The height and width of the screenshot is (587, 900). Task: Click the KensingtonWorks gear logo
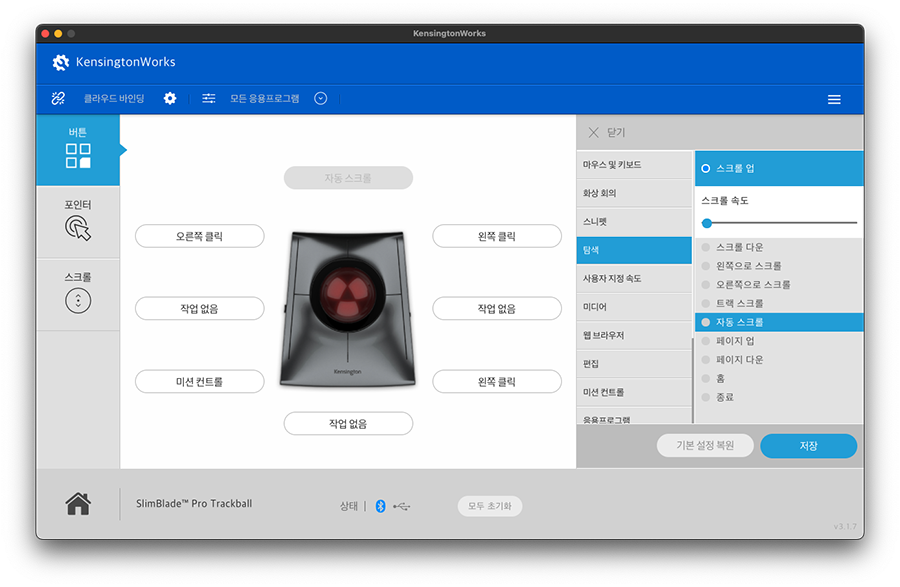60,62
